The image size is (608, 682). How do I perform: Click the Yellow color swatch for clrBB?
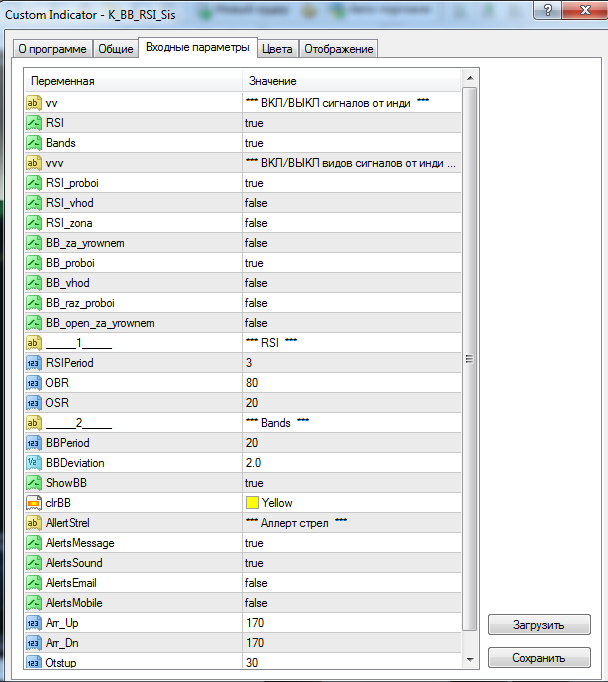click(x=252, y=503)
